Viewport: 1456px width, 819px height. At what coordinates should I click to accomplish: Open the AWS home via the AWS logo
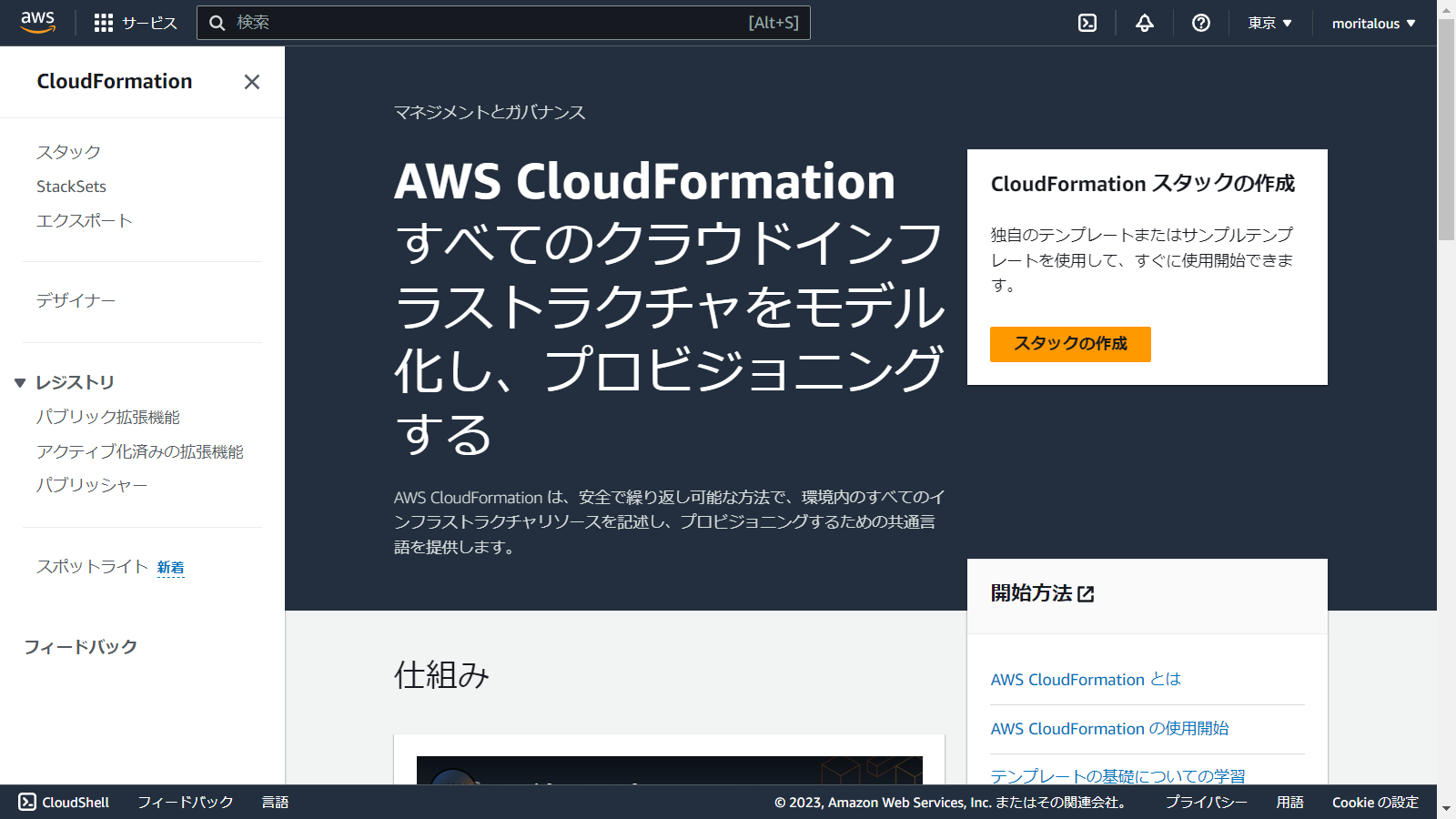click(37, 22)
